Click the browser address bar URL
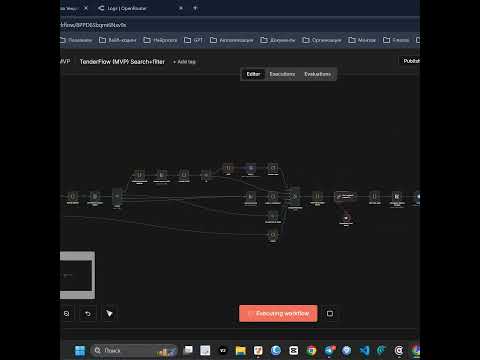Screen dimensions: 480x360 coord(93,25)
